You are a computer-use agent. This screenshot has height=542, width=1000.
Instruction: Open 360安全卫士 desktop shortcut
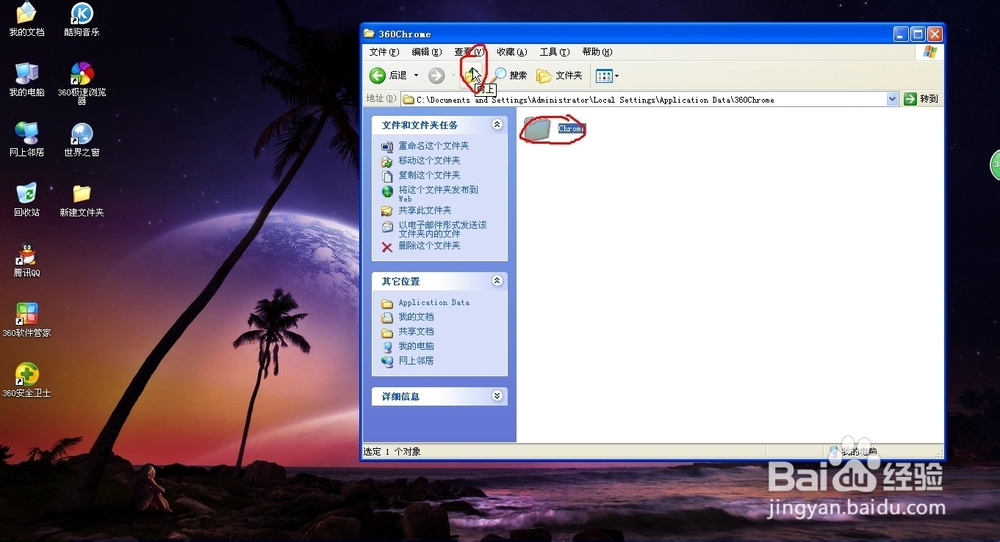click(26, 380)
